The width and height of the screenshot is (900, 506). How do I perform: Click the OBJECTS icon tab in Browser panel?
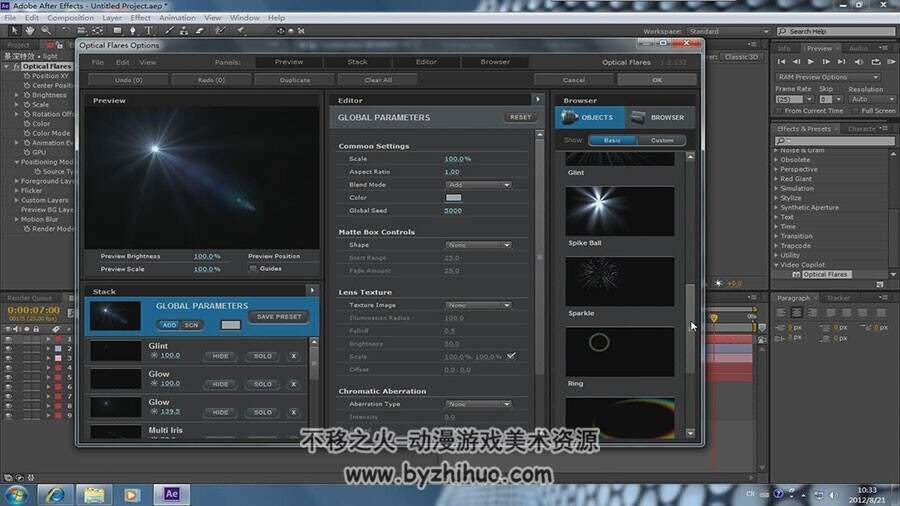(589, 117)
